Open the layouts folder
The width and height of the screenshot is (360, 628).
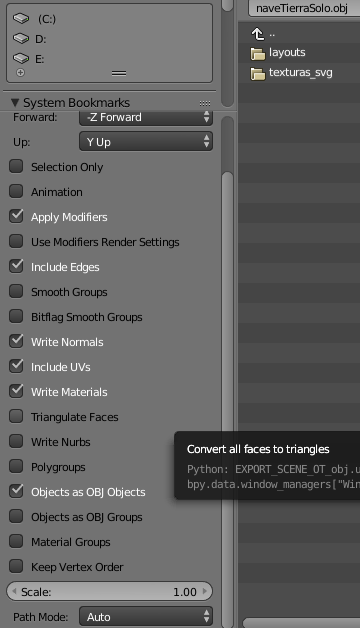pyautogui.click(x=287, y=52)
